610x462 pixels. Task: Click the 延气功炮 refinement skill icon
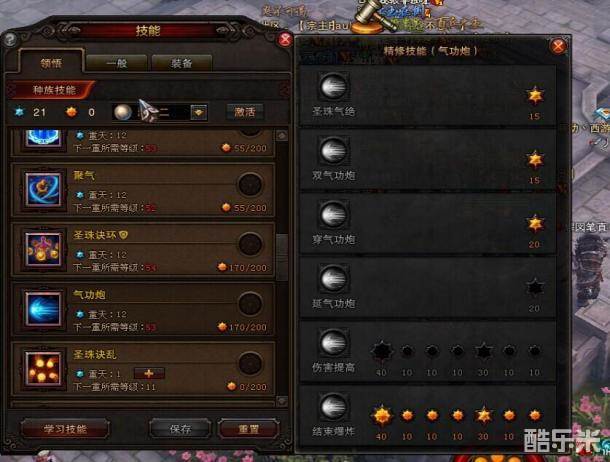click(333, 278)
